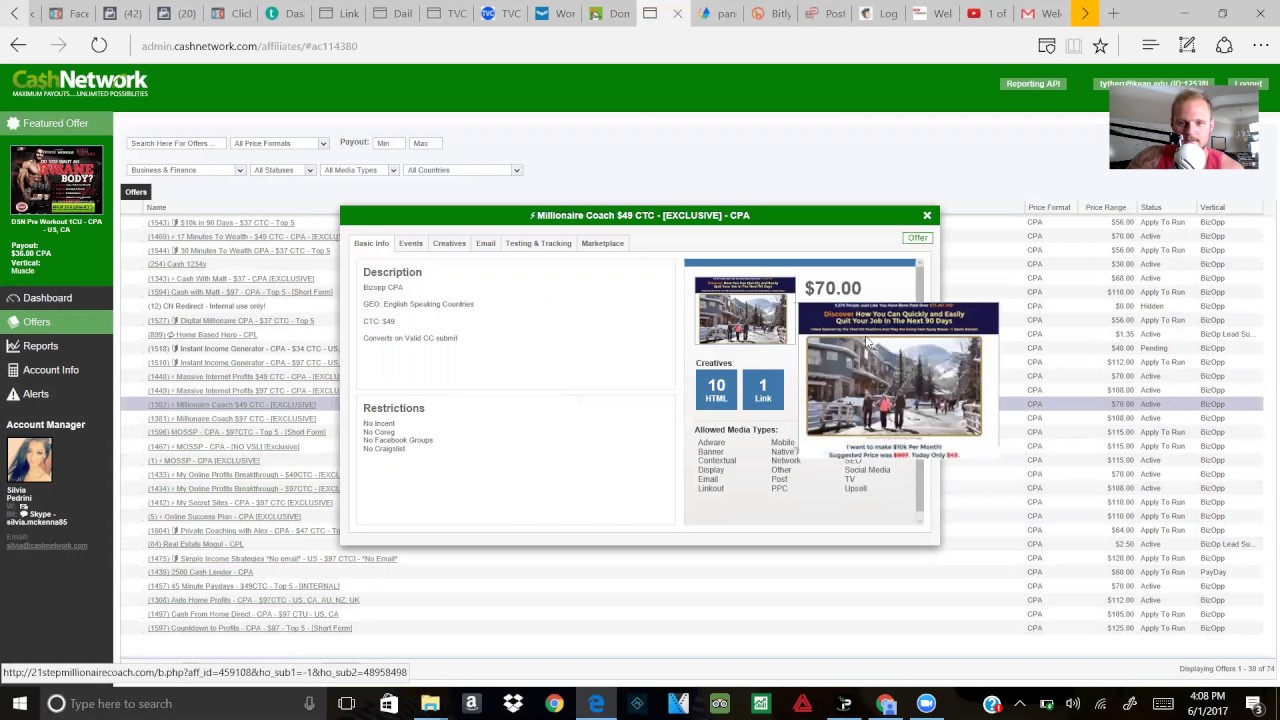This screenshot has width=1280, height=720.
Task: Click the Payout Min field
Action: pyautogui.click(x=388, y=143)
